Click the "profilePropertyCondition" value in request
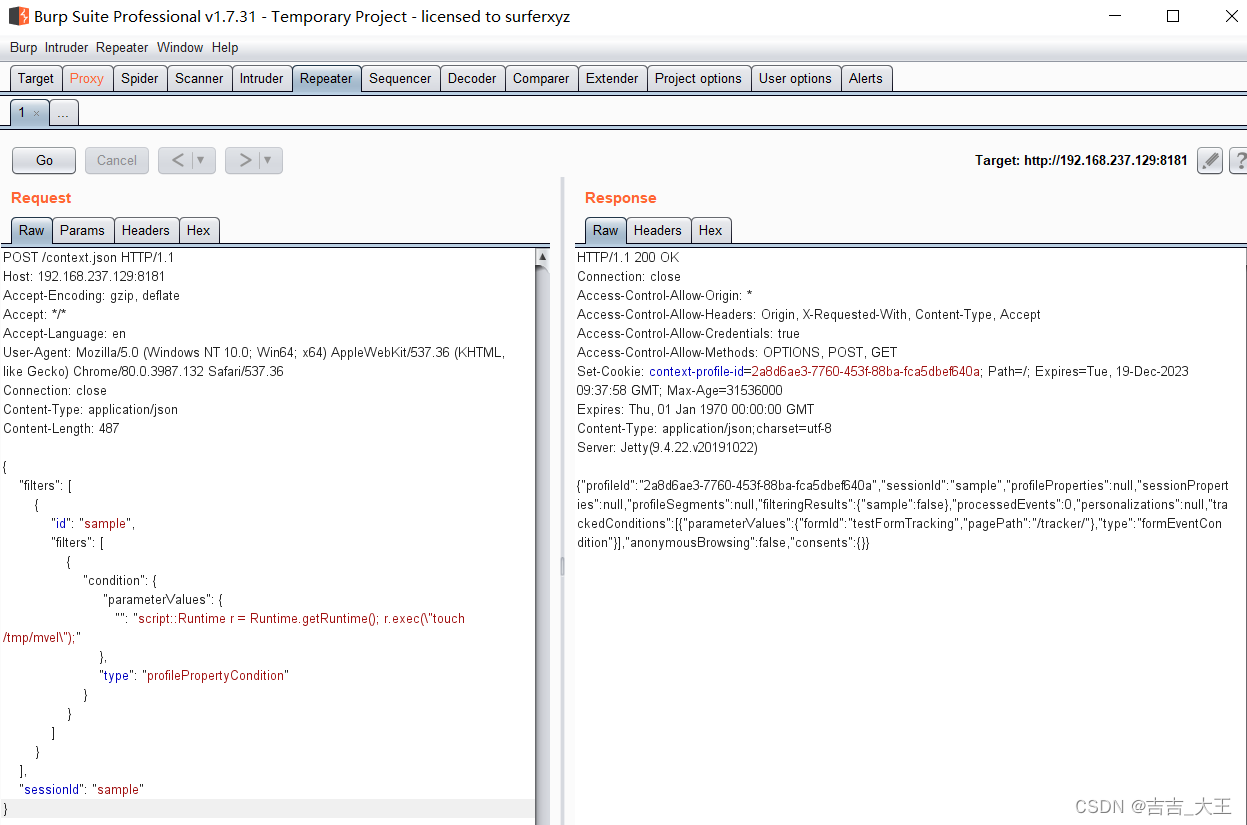Viewport: 1247px width, 825px height. coord(215,675)
